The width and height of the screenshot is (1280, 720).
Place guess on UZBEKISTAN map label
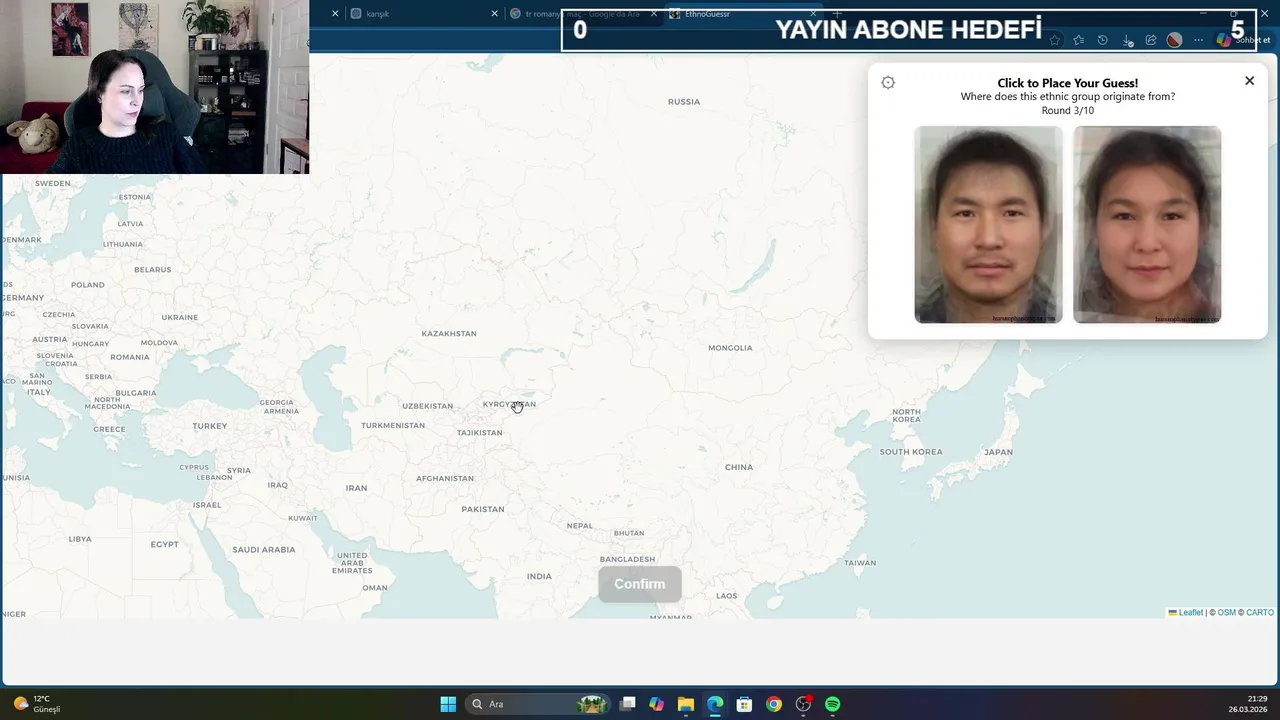(x=427, y=406)
